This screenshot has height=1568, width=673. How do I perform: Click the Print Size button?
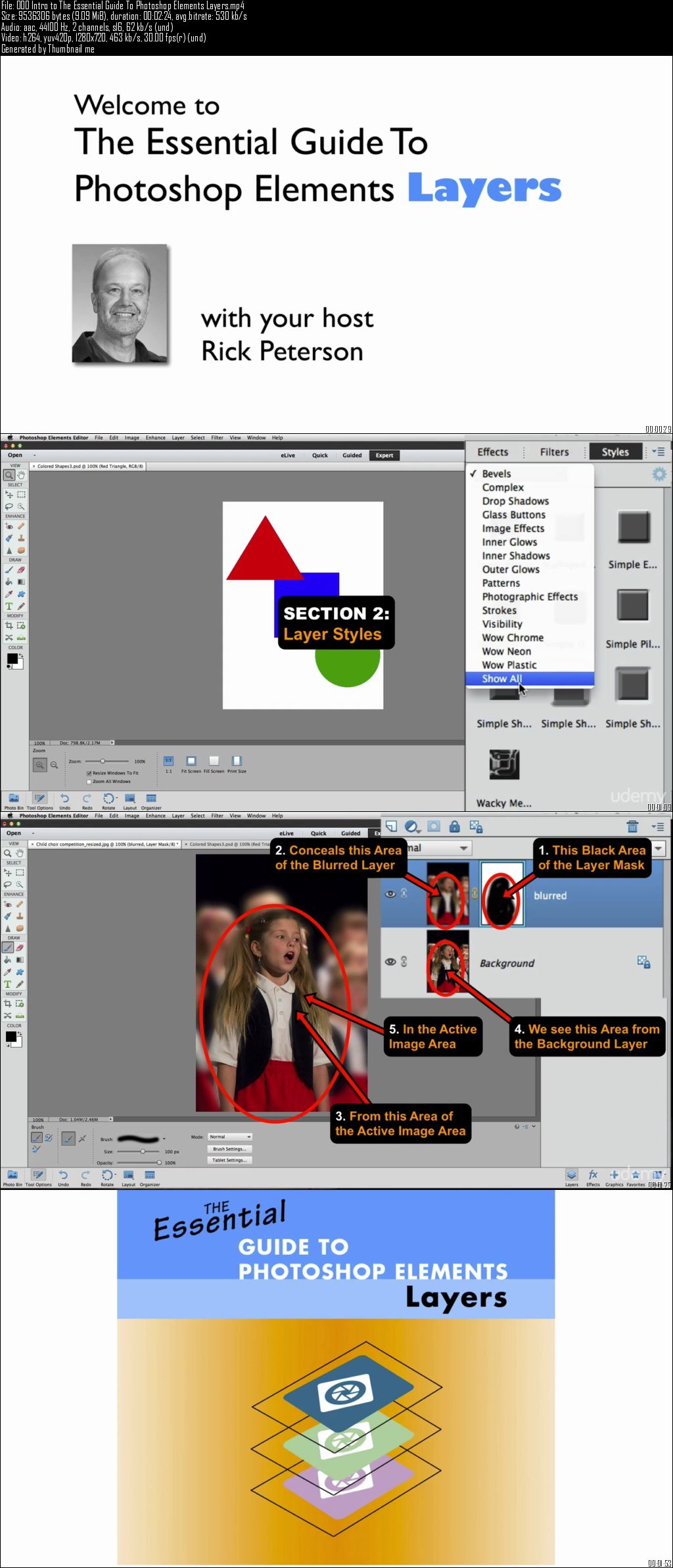pos(237,765)
